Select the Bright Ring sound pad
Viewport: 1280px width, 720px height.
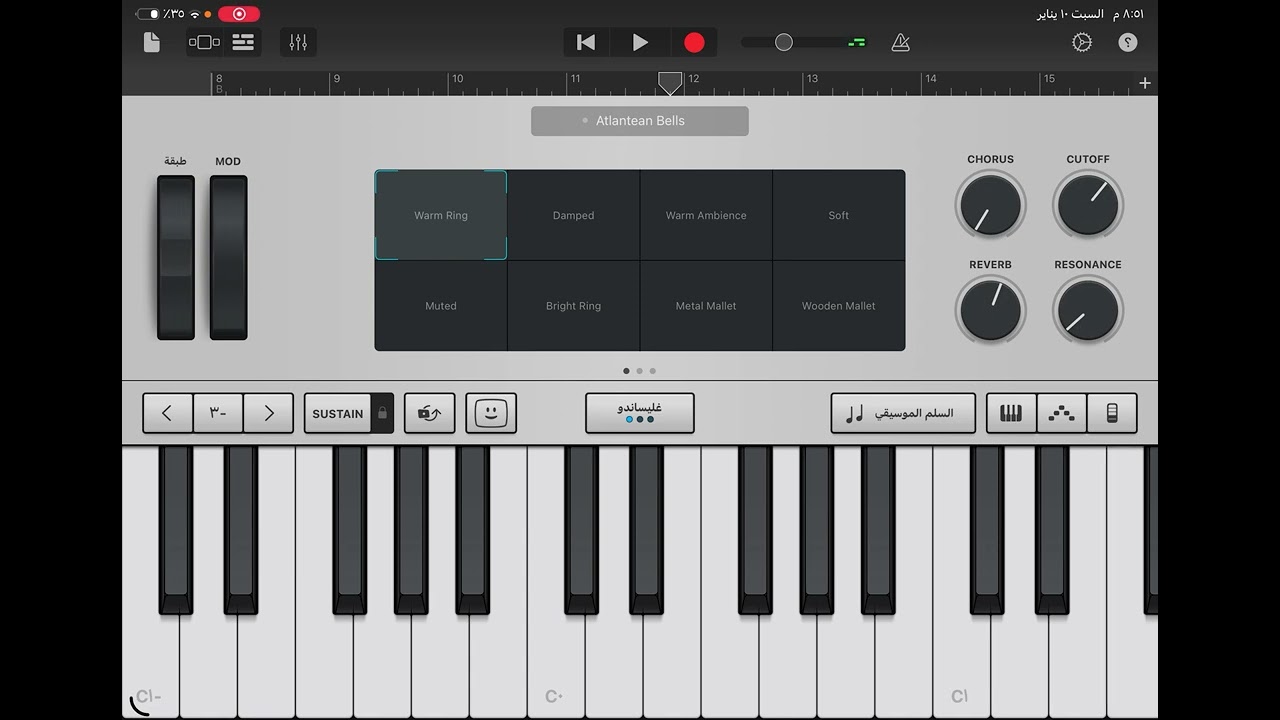(x=574, y=306)
